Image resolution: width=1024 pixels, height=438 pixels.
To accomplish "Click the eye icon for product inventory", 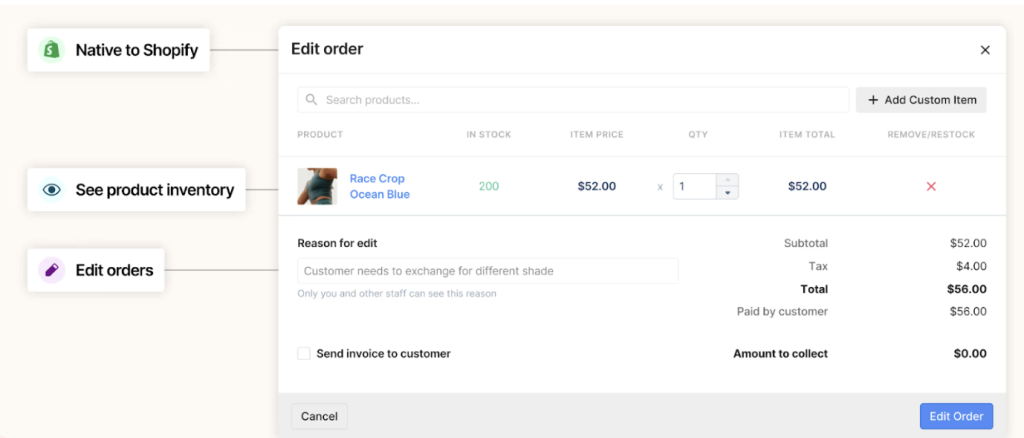I will click(52, 189).
